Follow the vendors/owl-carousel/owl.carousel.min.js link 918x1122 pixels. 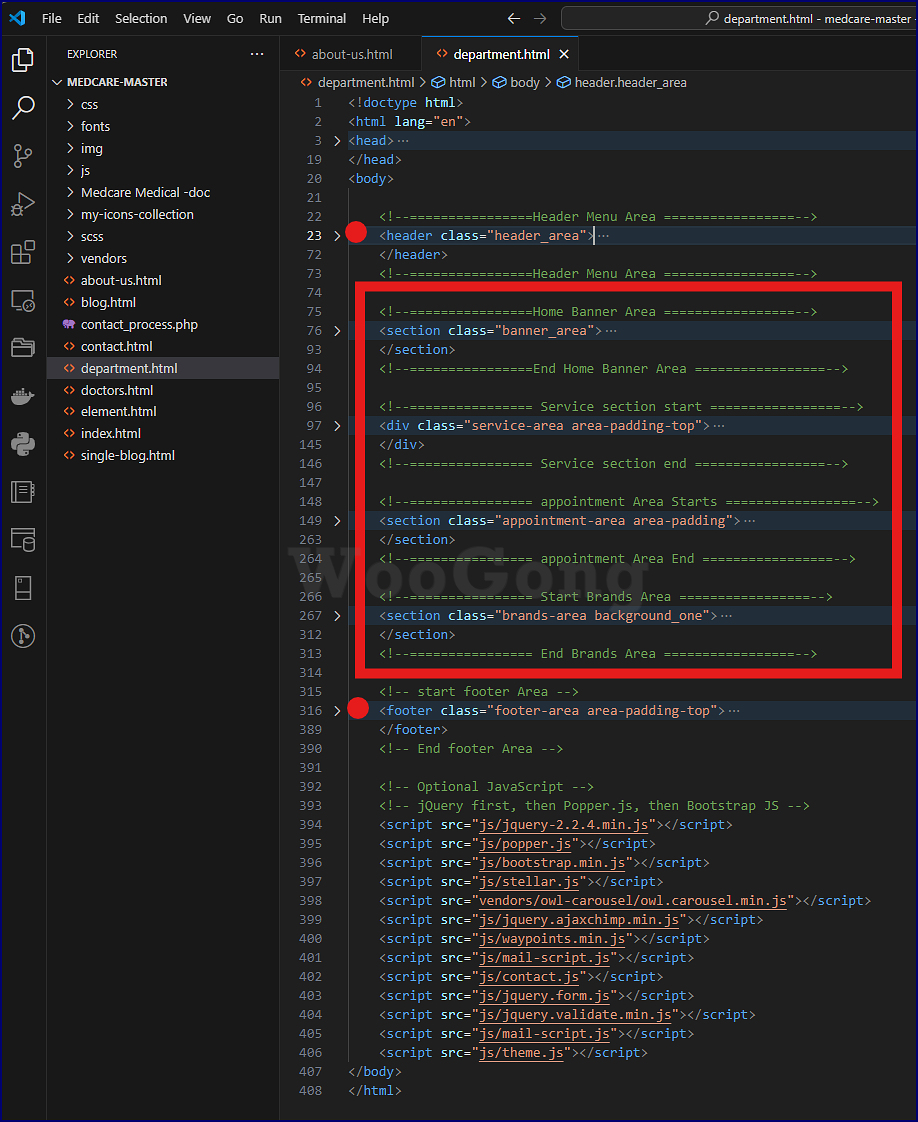(x=633, y=901)
